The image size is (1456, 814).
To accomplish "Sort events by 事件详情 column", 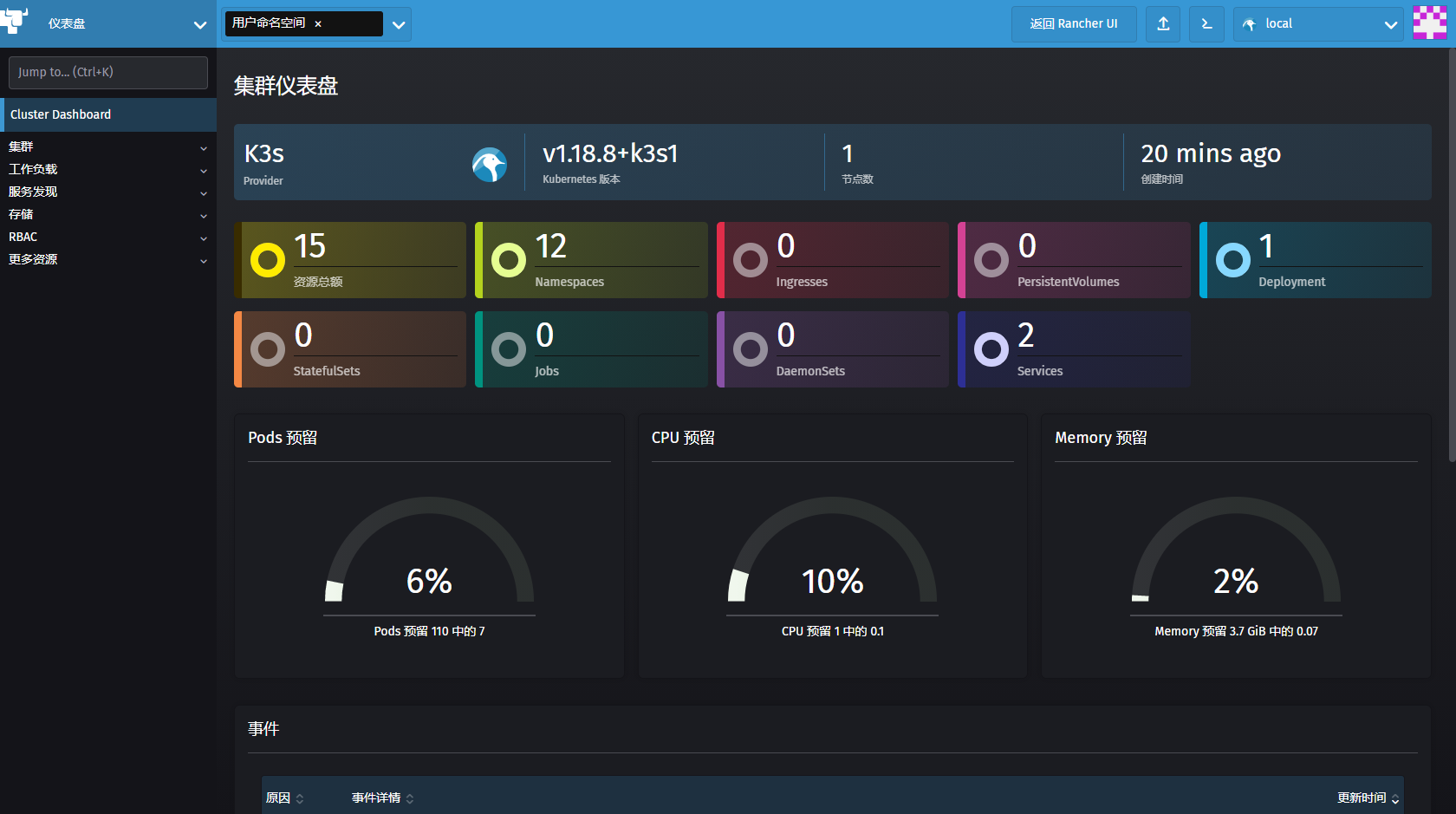I will pyautogui.click(x=382, y=798).
